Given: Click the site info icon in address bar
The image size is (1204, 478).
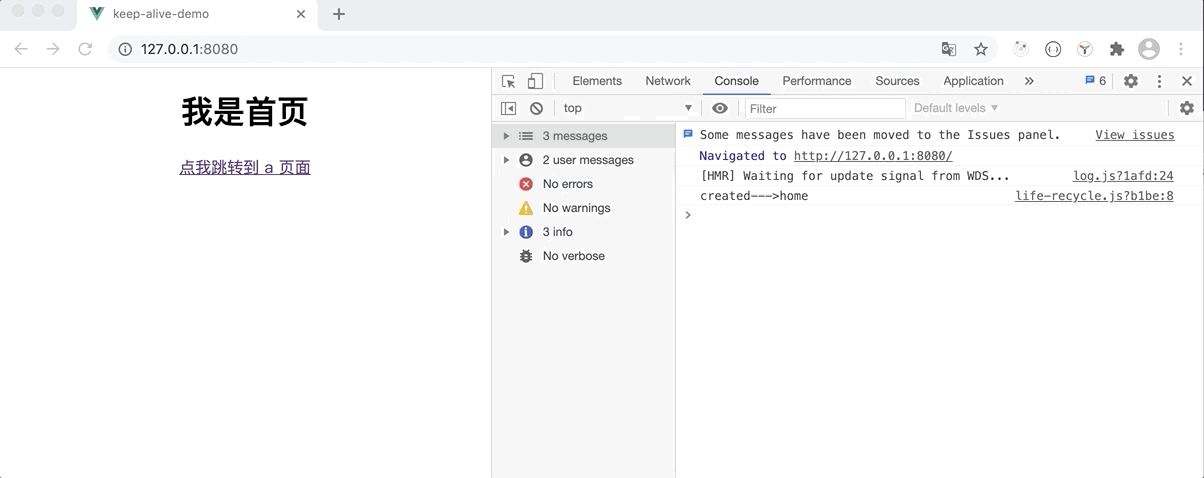Looking at the screenshot, I should 126,49.
